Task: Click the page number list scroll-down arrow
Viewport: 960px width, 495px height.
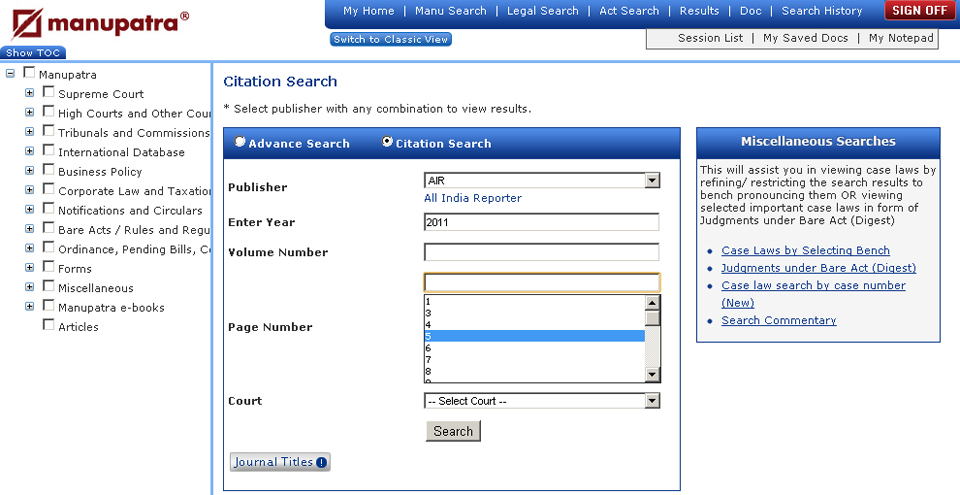Action: (652, 374)
